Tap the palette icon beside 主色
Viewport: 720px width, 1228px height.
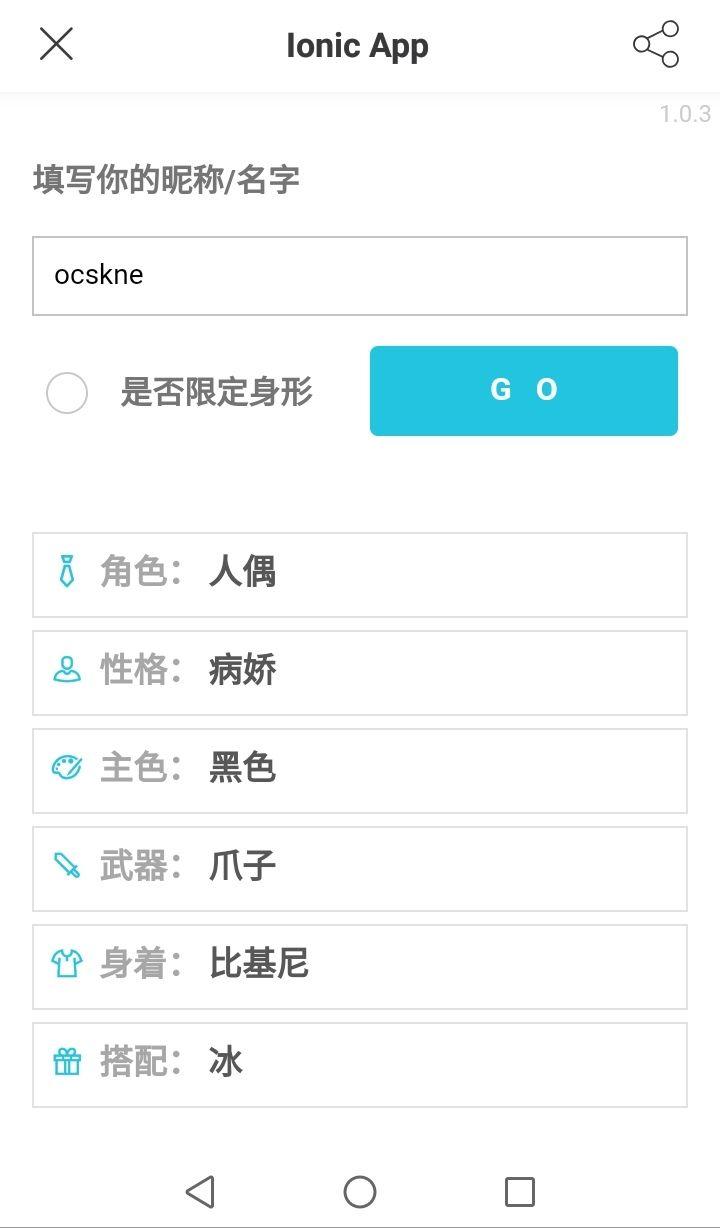[67, 768]
